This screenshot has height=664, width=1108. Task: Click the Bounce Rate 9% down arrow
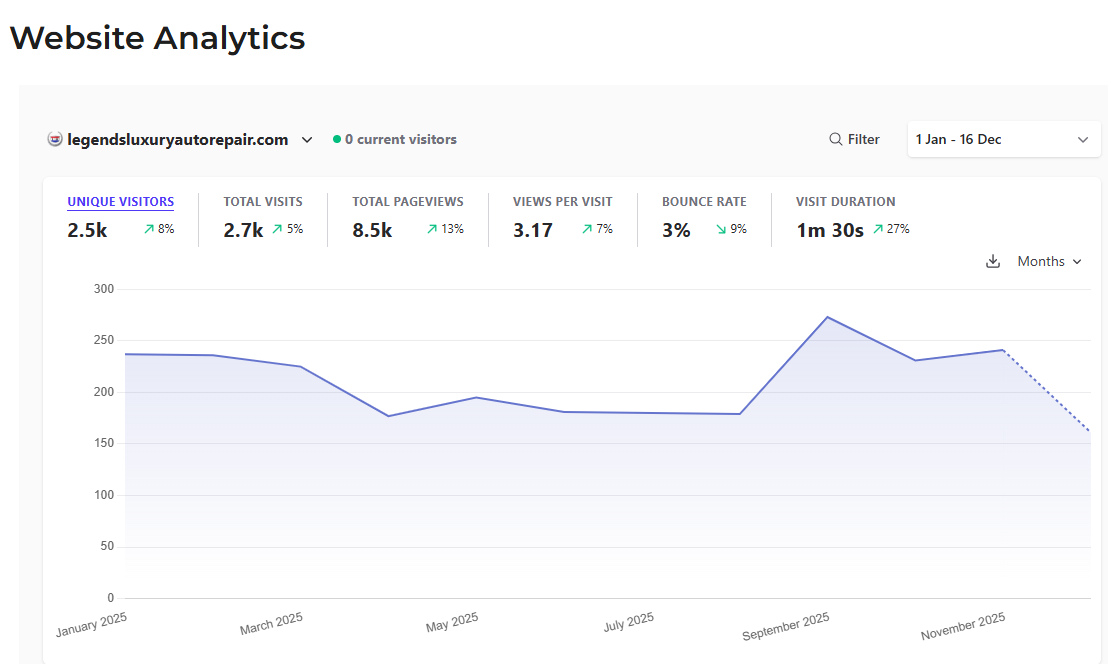click(721, 229)
